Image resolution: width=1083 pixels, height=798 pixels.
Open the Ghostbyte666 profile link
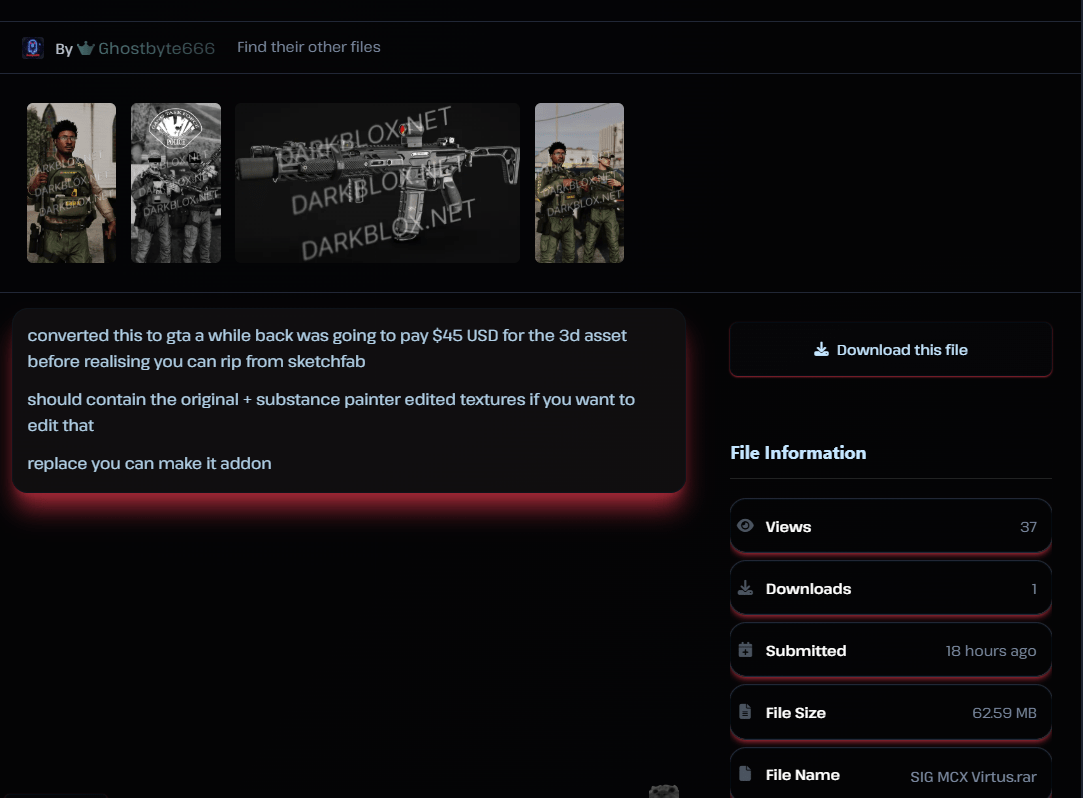156,48
